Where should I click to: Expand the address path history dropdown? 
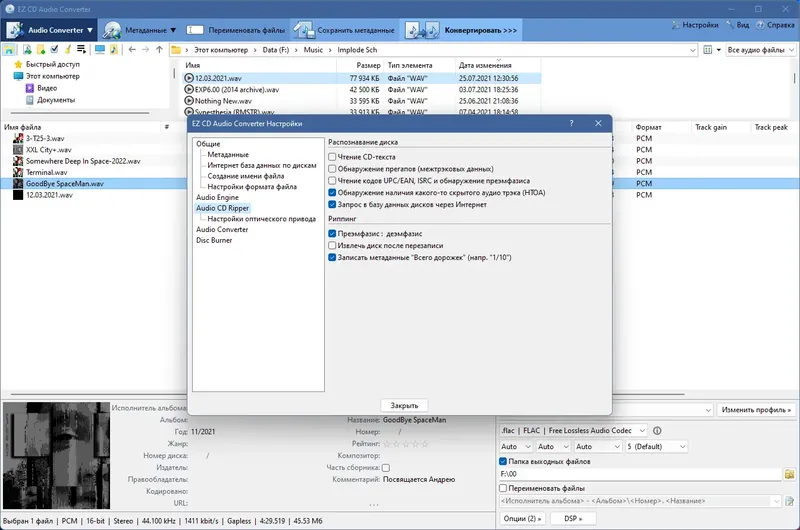click(692, 50)
